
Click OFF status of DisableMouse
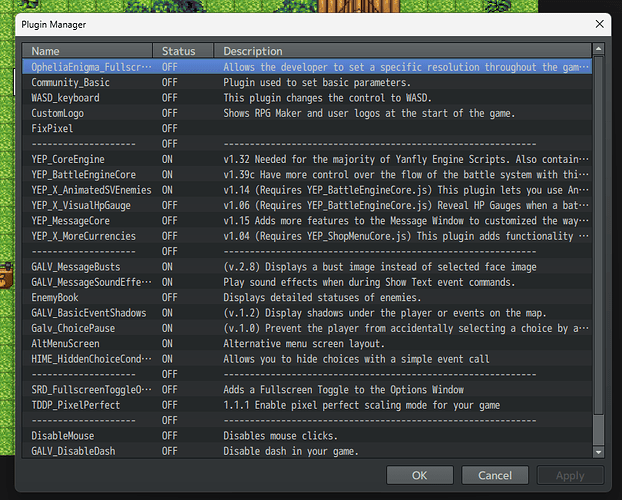coord(169,436)
